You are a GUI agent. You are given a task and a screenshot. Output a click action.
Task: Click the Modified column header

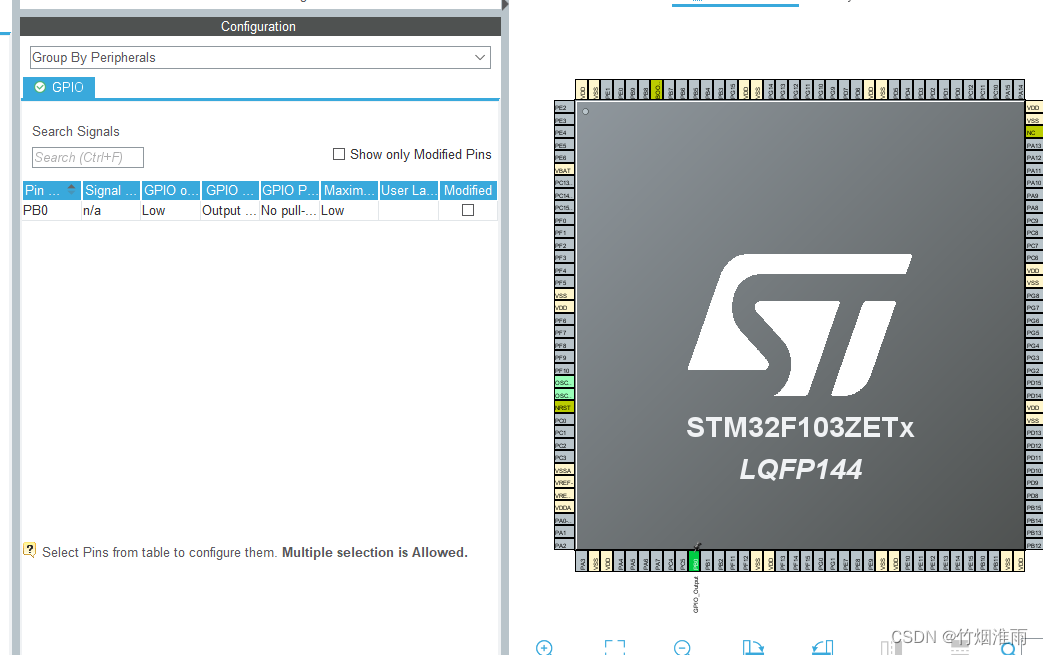[x=468, y=190]
